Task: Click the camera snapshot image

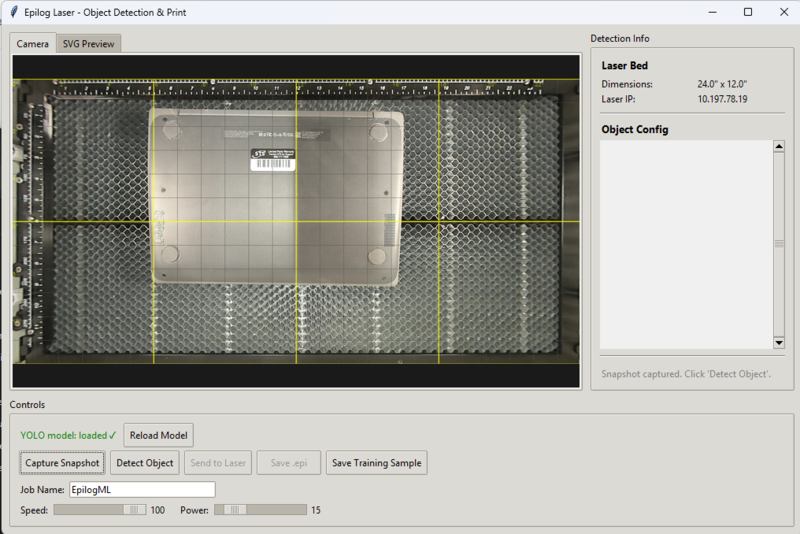Action: [x=296, y=221]
